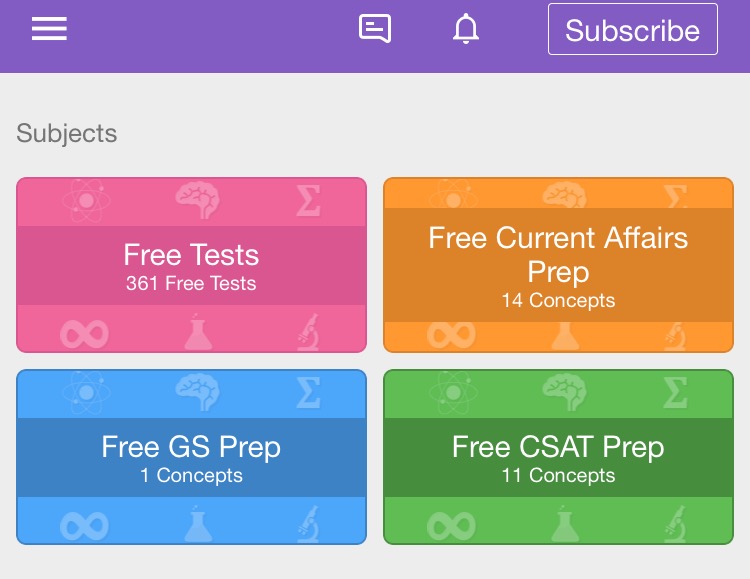750x579 pixels.
Task: Click the microscope icon on Free Tests card
Action: (x=308, y=331)
